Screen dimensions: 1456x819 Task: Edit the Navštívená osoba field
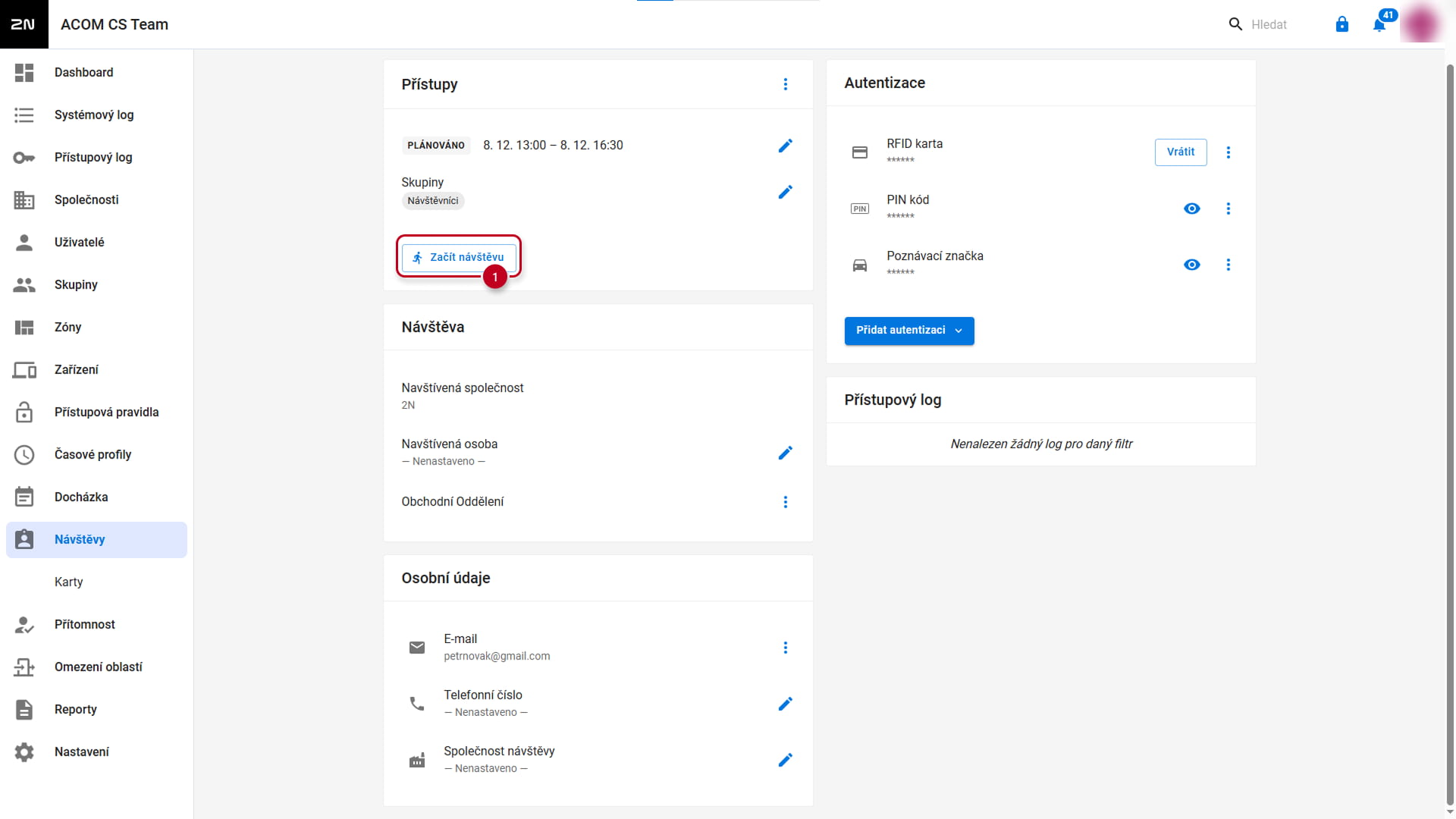(786, 453)
